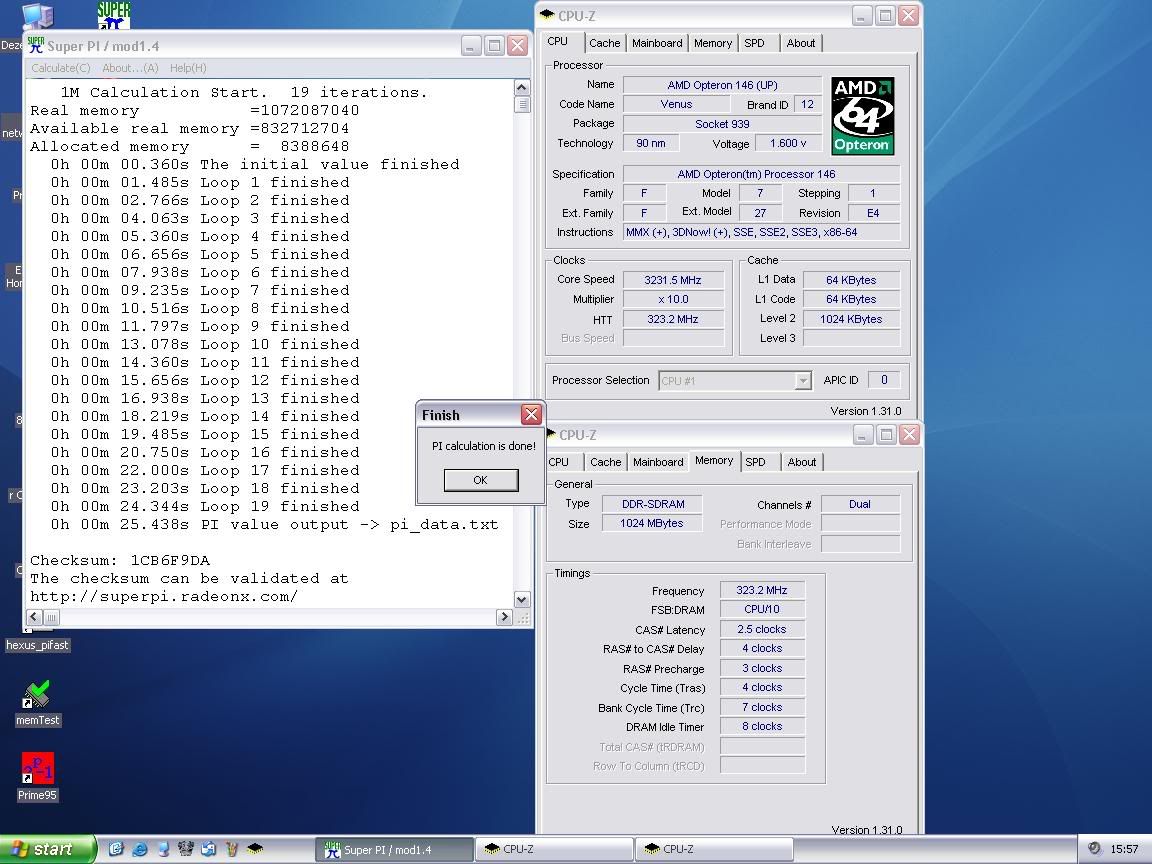The width and height of the screenshot is (1152, 864).
Task: Click Super PI horizontal scrollbar left arrow
Action: tap(35, 617)
